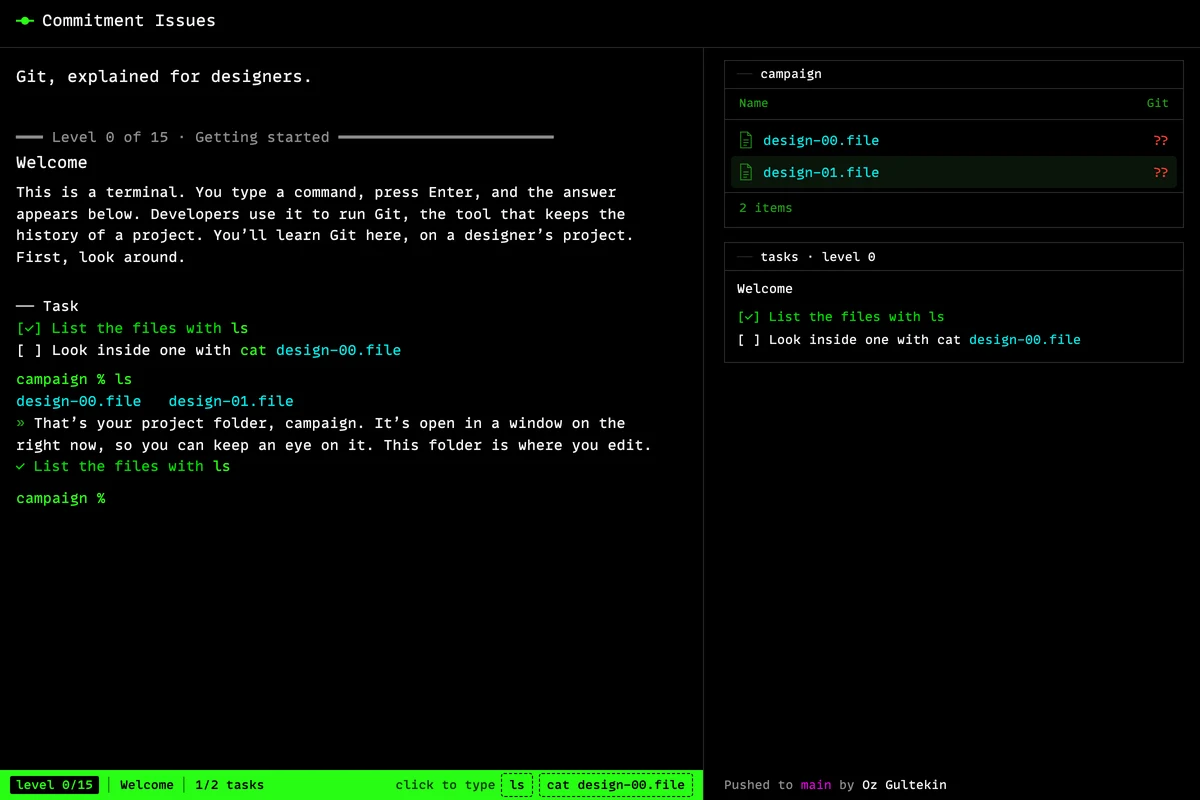The image size is (1200, 800).
Task: Click the terminal prompt line campaign %
Action: pos(60,498)
